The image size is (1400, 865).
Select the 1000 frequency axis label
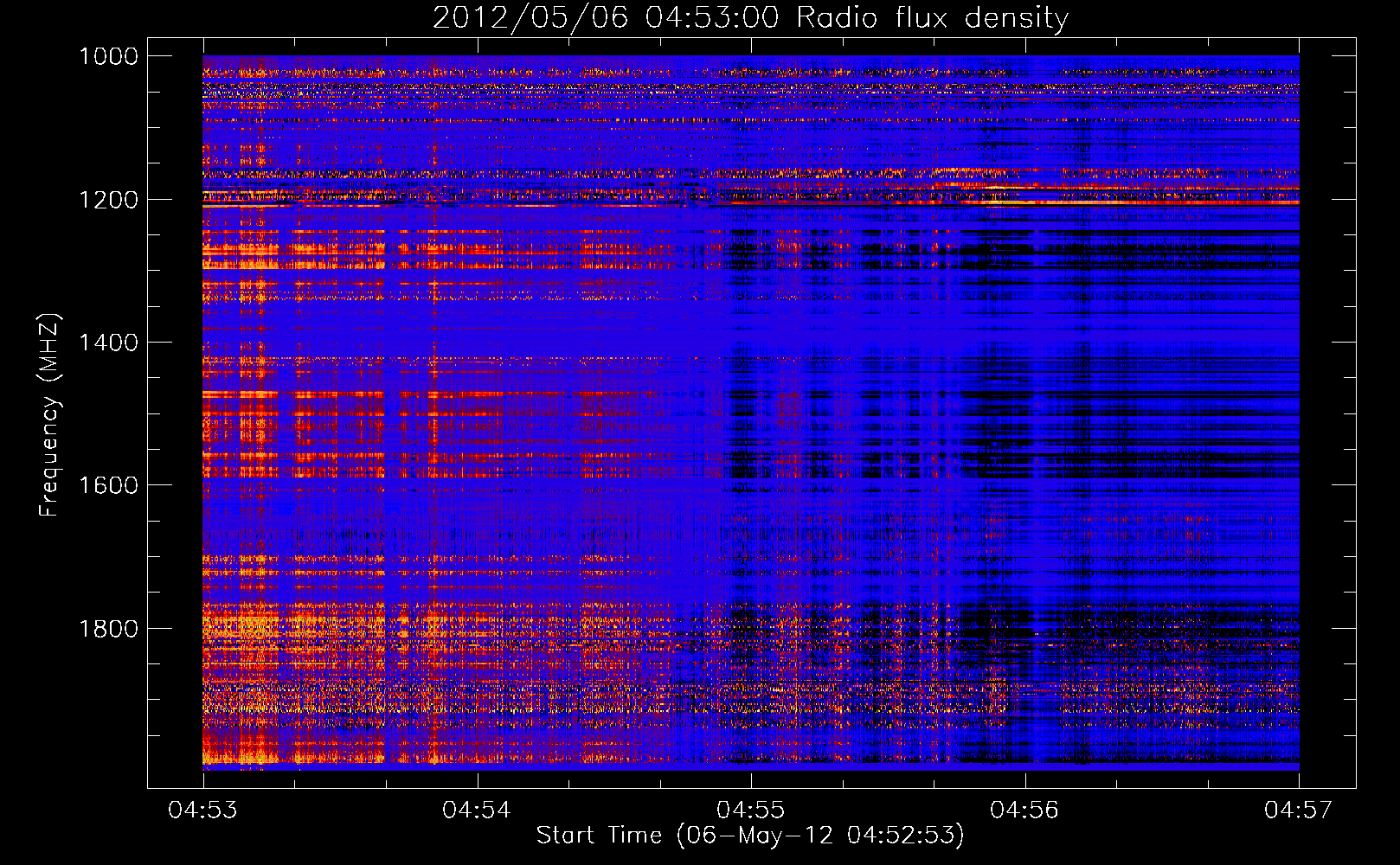[108, 56]
